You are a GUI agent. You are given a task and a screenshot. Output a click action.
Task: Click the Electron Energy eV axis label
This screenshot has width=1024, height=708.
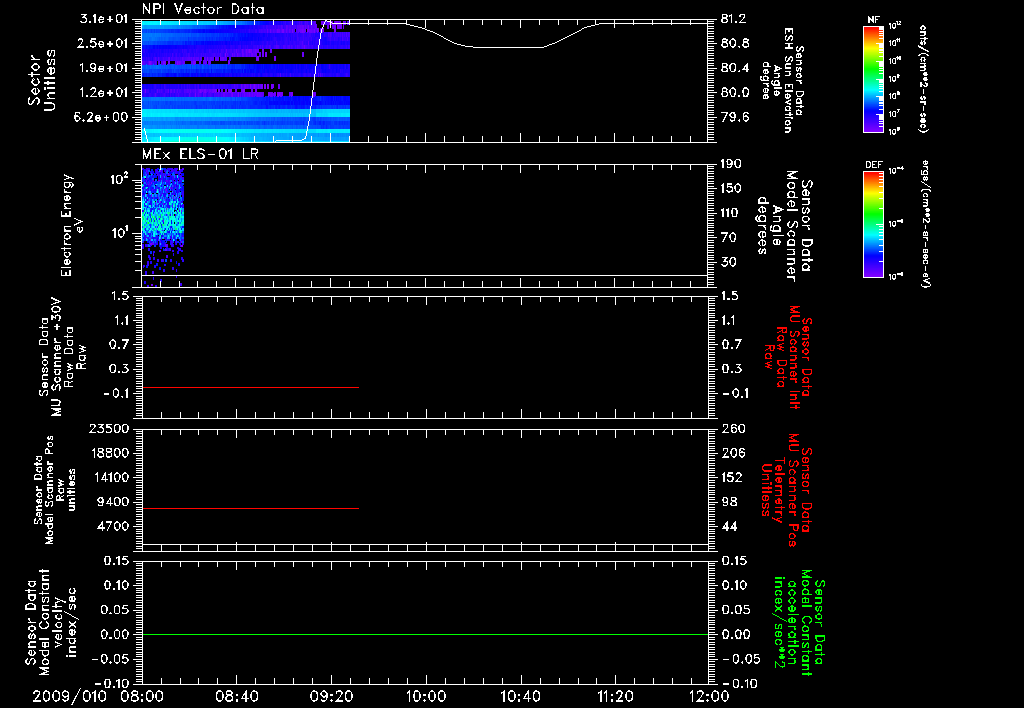(x=71, y=225)
